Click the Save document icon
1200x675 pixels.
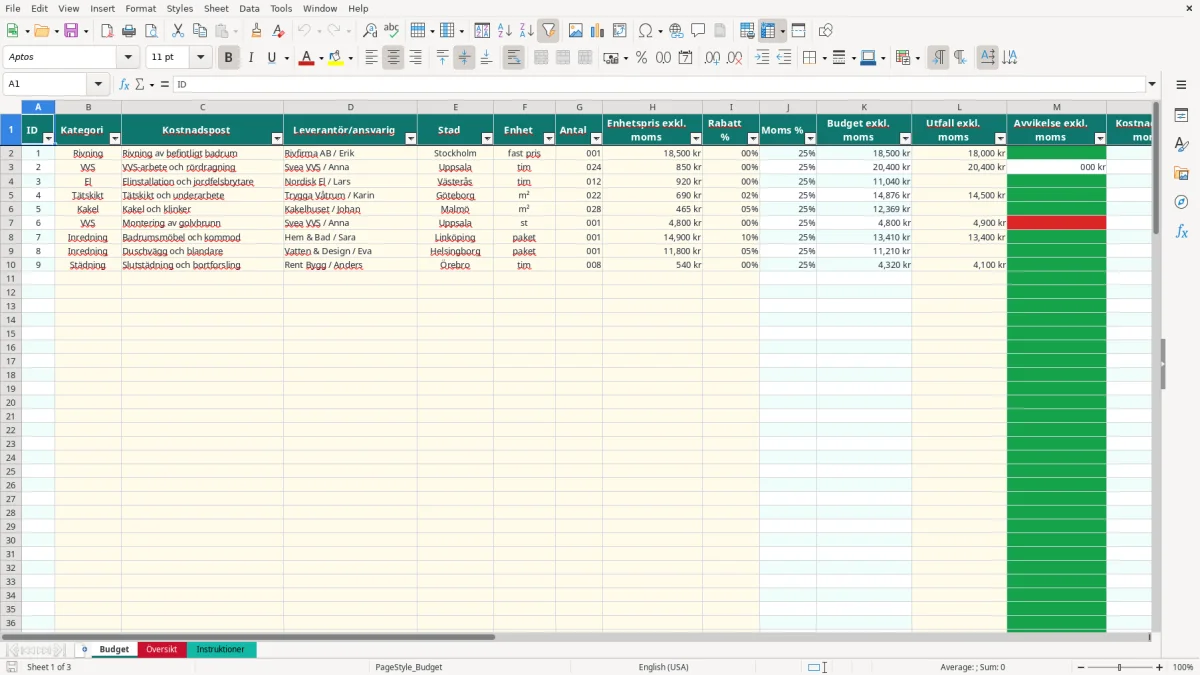[70, 31]
